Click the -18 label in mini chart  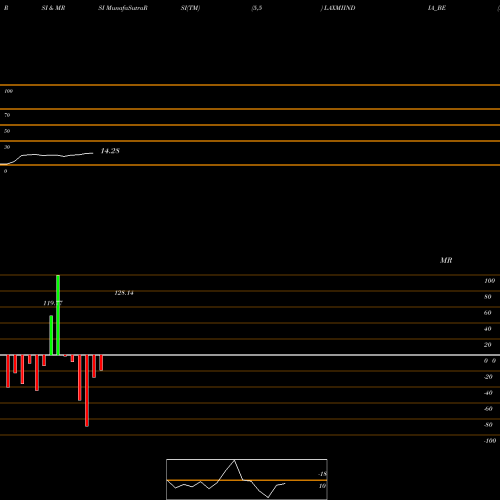[323, 474]
